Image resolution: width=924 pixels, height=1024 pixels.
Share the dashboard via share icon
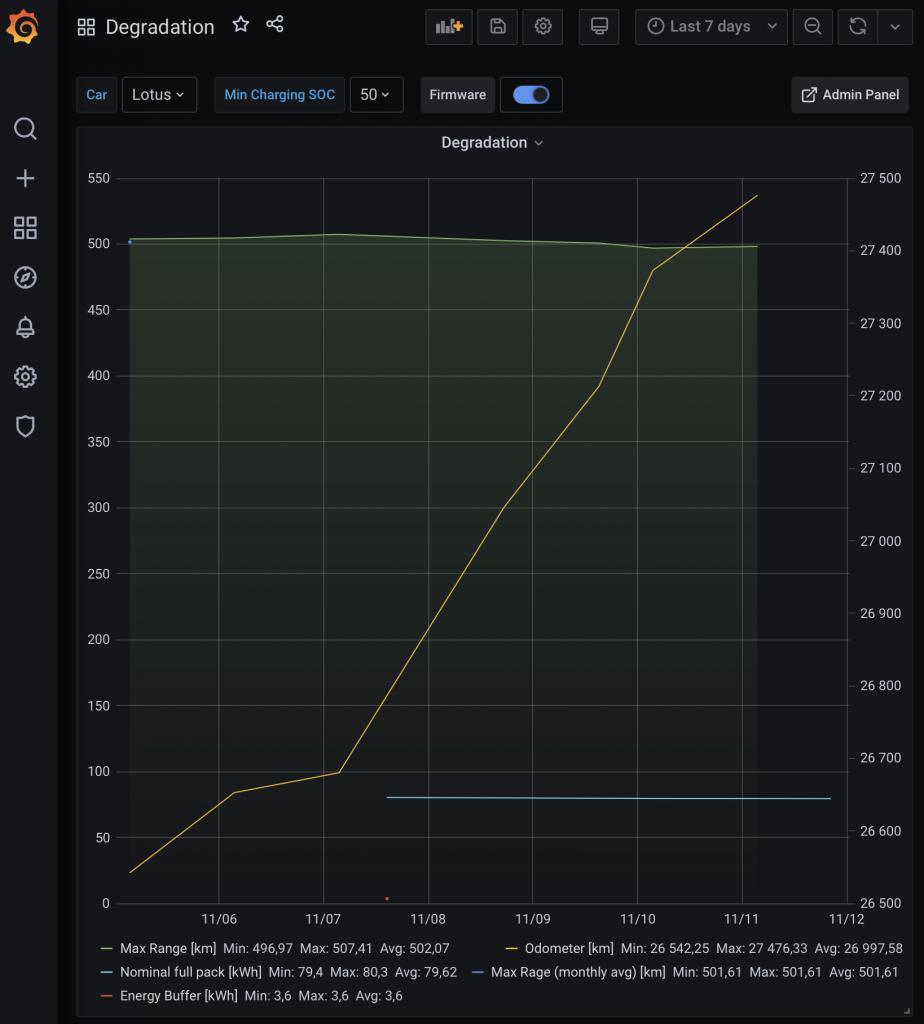(x=275, y=25)
